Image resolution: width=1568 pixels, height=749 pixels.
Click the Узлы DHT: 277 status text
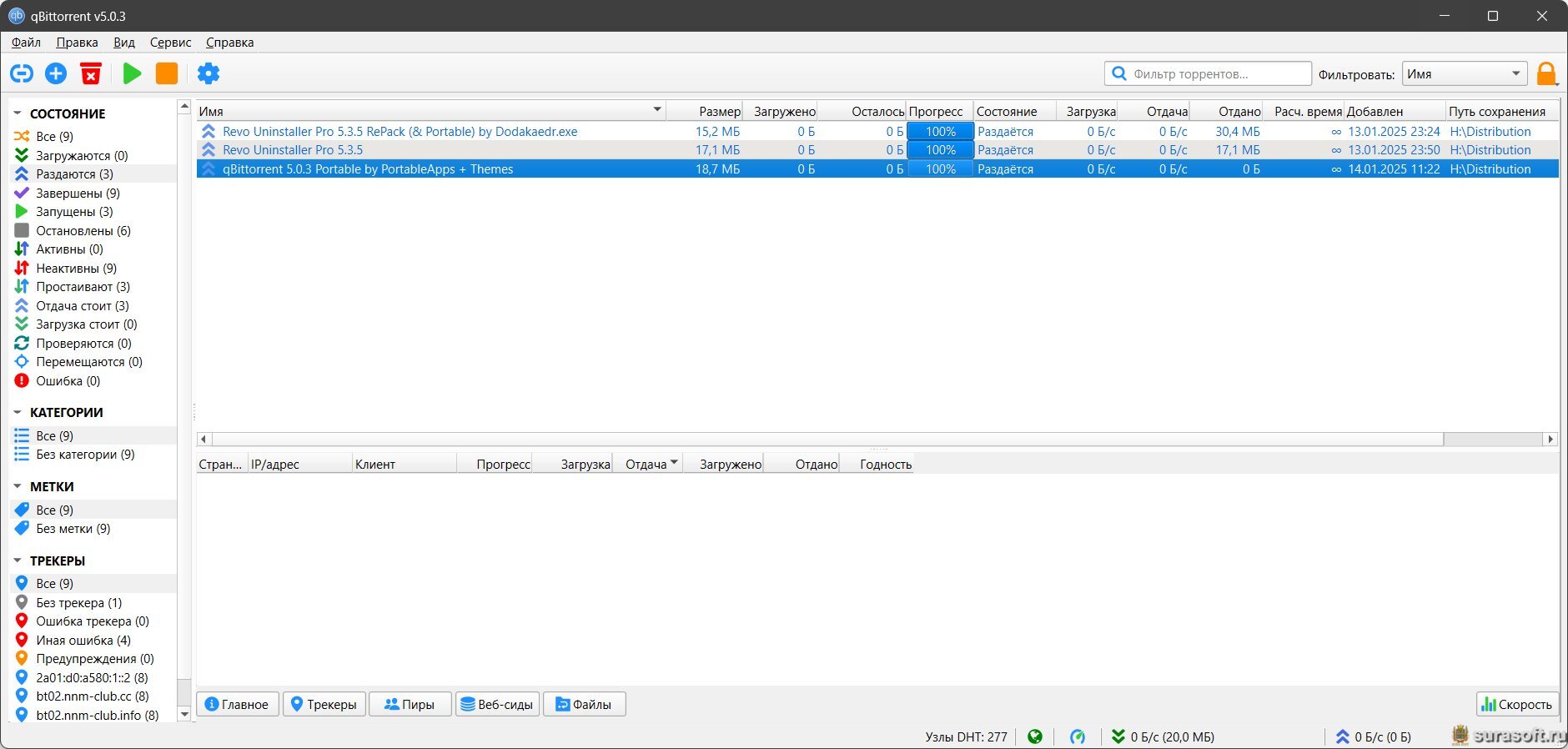tap(966, 736)
